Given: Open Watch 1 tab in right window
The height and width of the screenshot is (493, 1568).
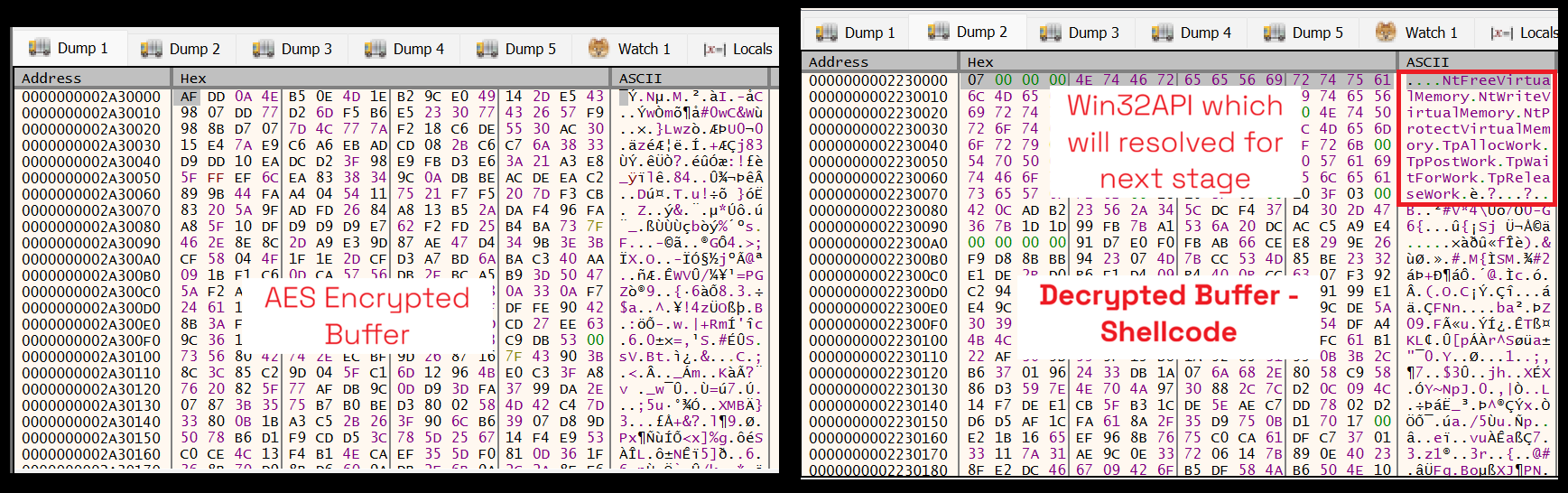Looking at the screenshot, I should [x=1417, y=33].
